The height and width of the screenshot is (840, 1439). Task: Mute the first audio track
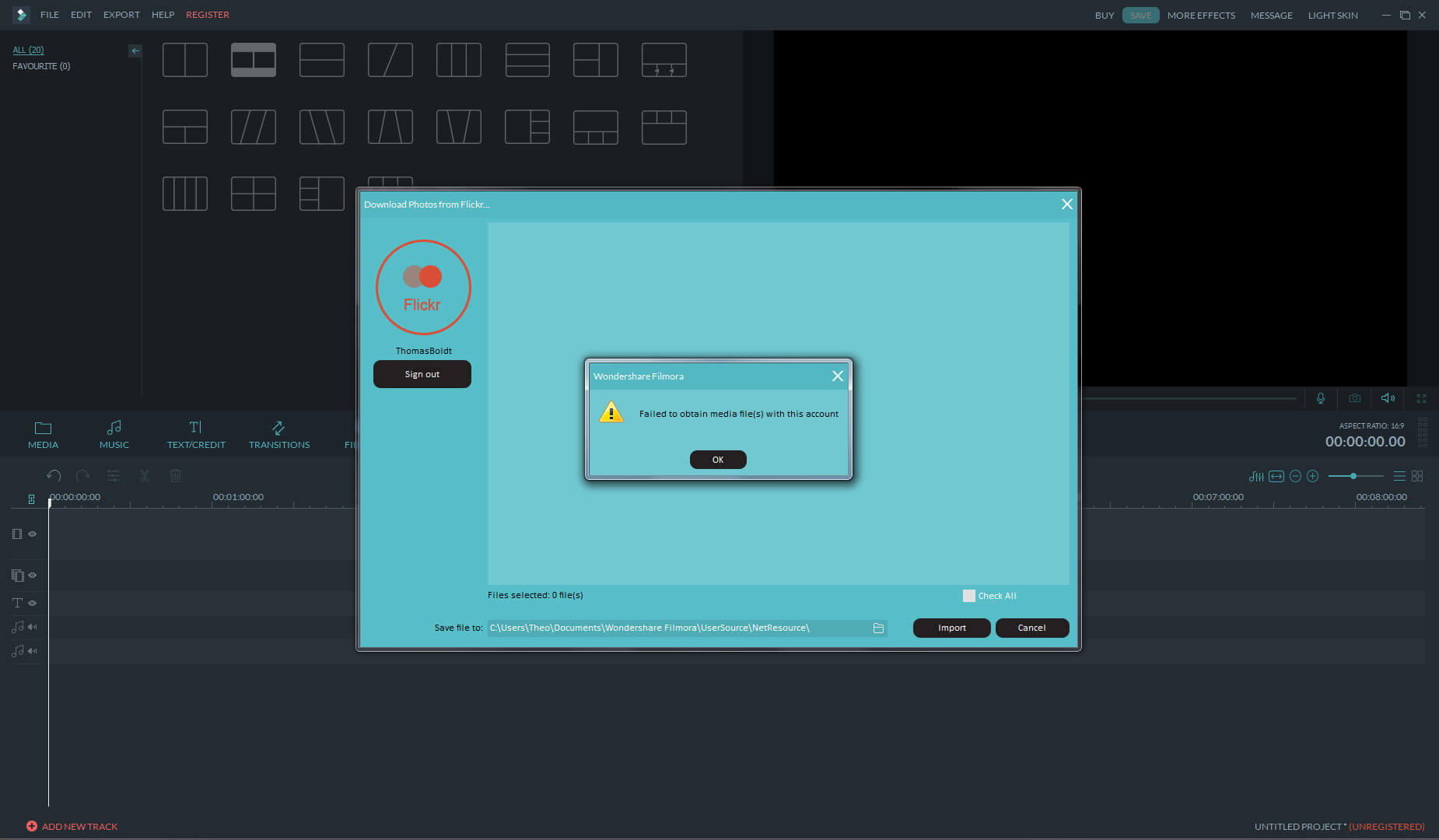(33, 627)
